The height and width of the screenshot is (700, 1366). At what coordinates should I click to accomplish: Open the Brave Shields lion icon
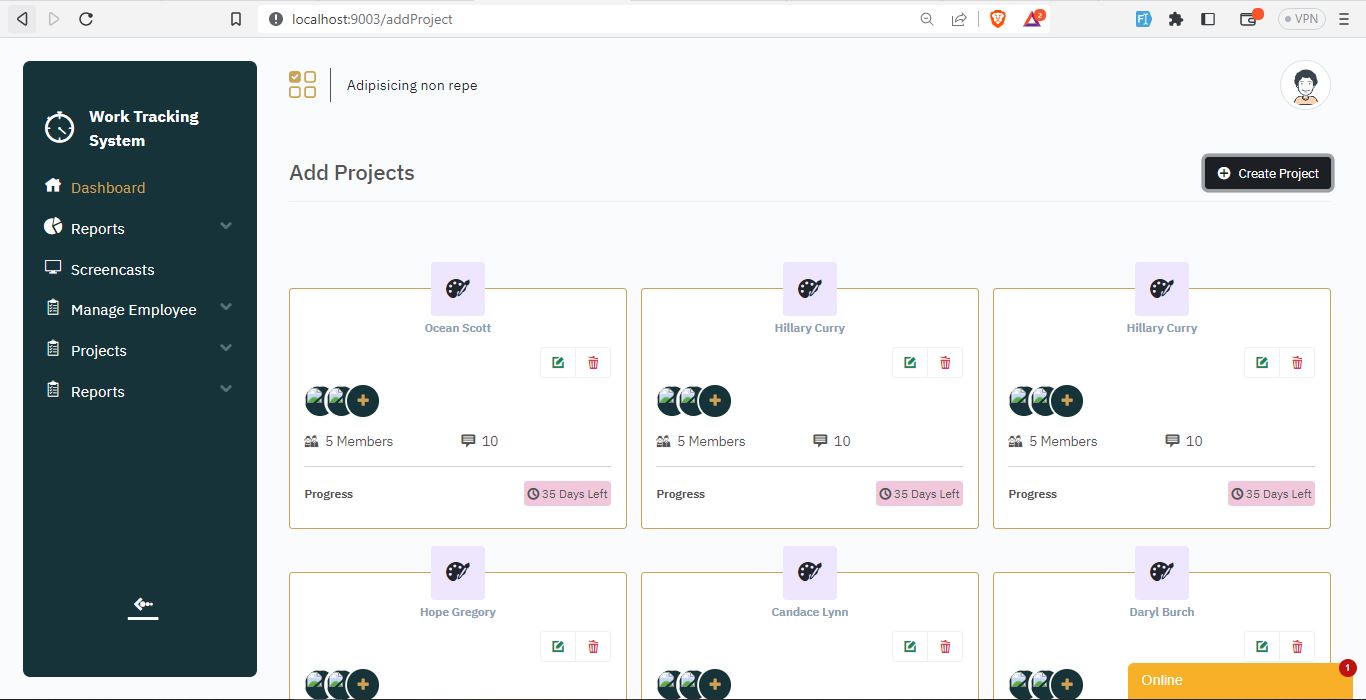997,19
